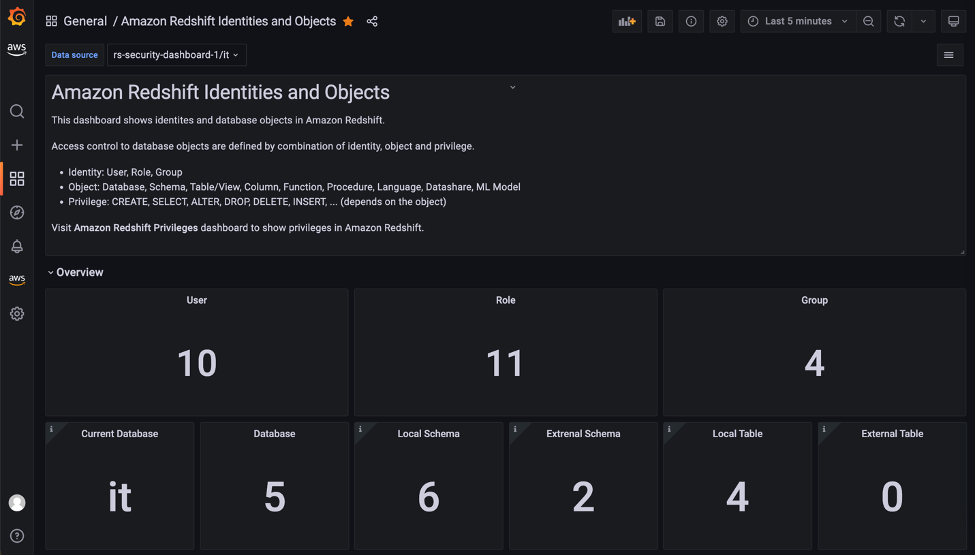Click the User count value 10
This screenshot has width=977, height=556.
coord(197,363)
